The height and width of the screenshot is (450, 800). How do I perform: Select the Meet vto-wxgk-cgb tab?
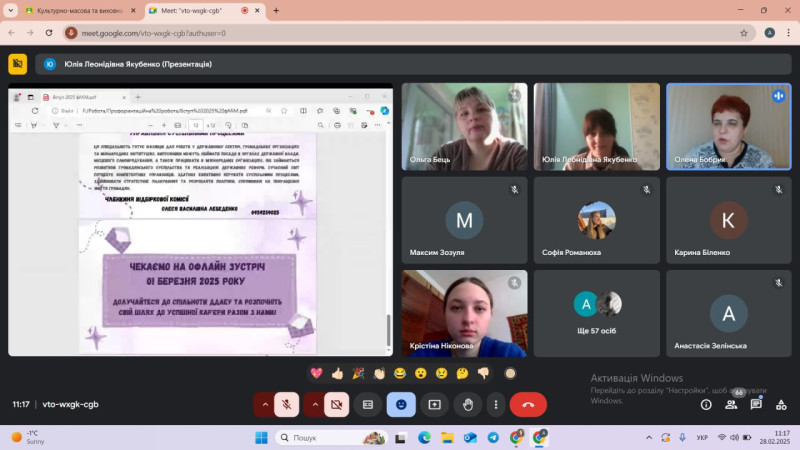(x=195, y=10)
